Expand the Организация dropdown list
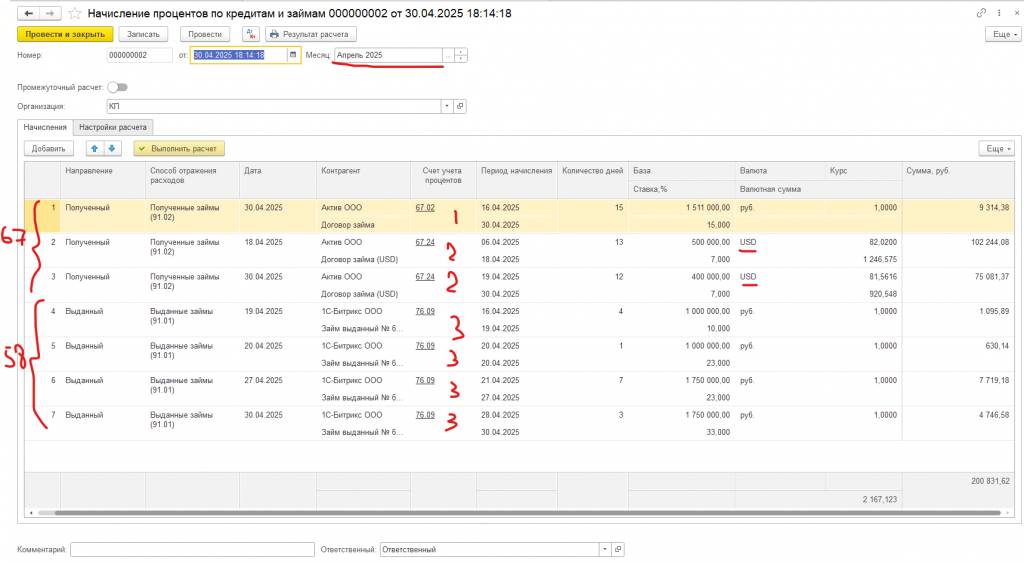Image resolution: width=1024 pixels, height=563 pixels. 447,106
